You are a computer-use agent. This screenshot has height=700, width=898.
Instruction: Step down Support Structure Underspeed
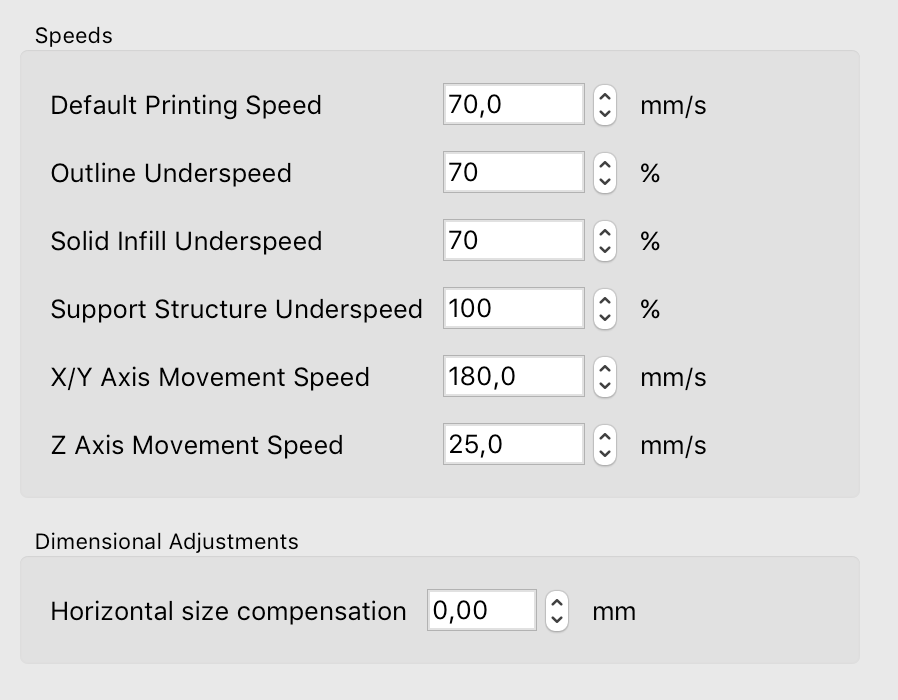(x=604, y=317)
